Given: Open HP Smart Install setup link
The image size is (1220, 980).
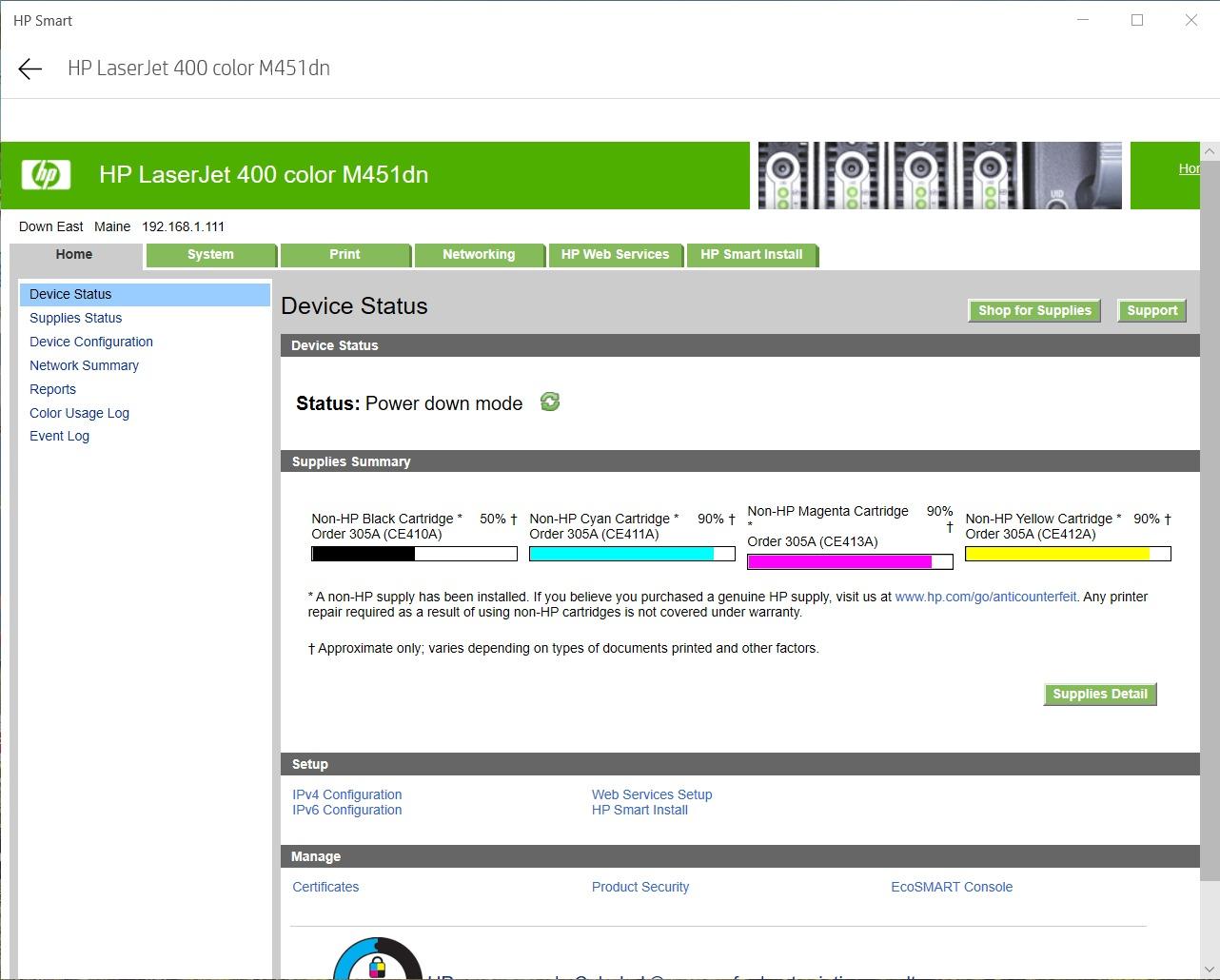Looking at the screenshot, I should click(640, 810).
